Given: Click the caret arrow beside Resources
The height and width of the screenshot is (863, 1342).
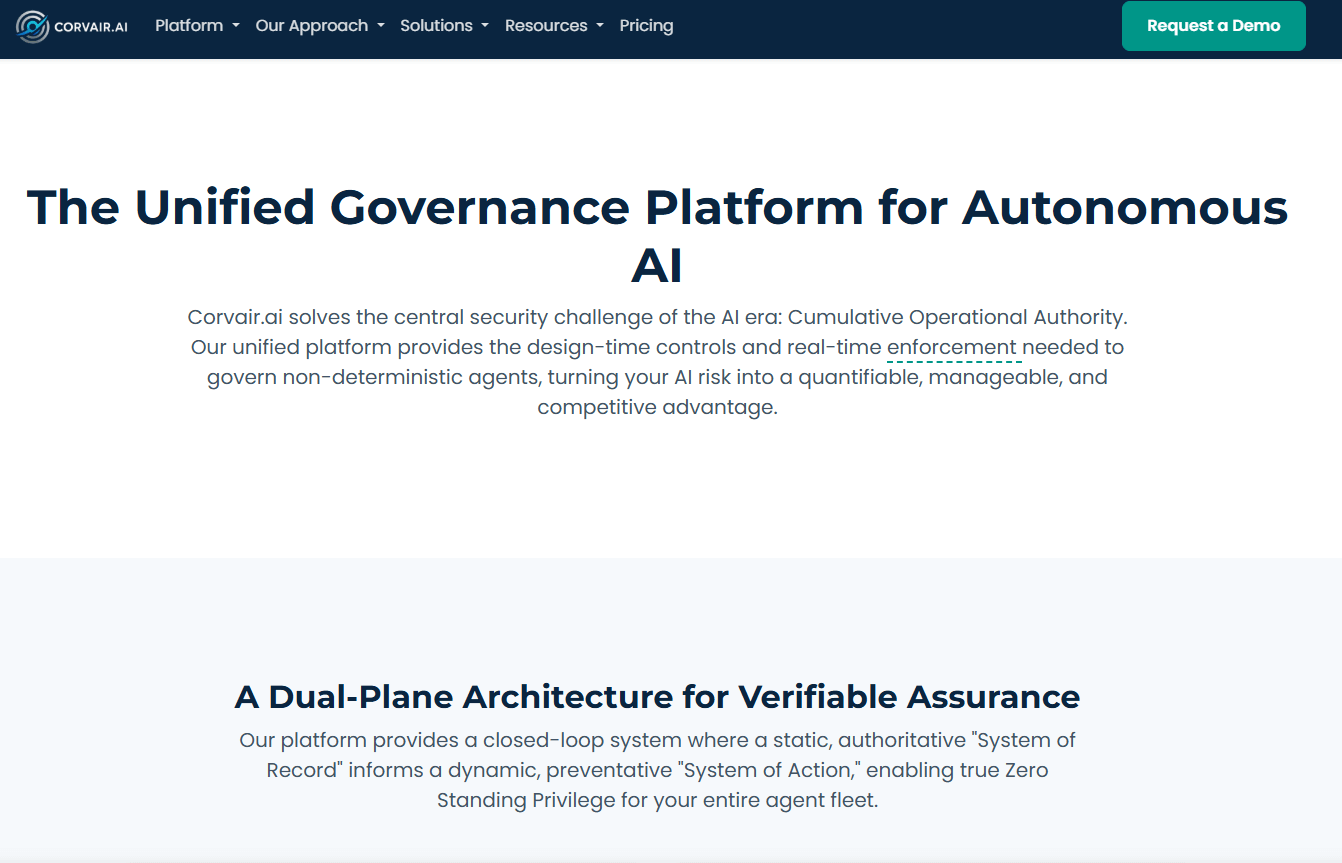Looking at the screenshot, I should (600, 27).
